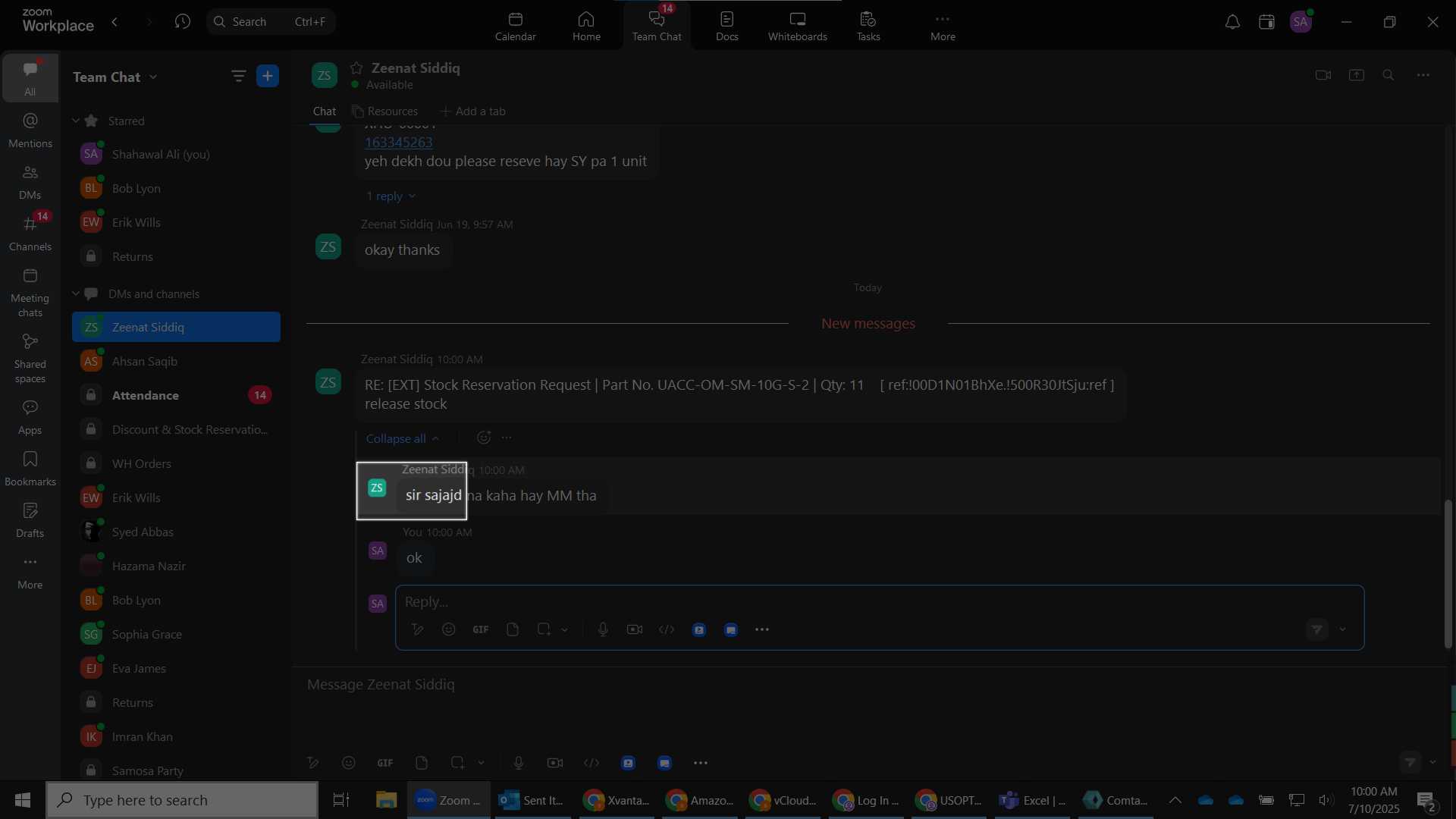Open the Excel Teams window from taskbar
This screenshot has width=1456, height=819.
(x=1032, y=800)
